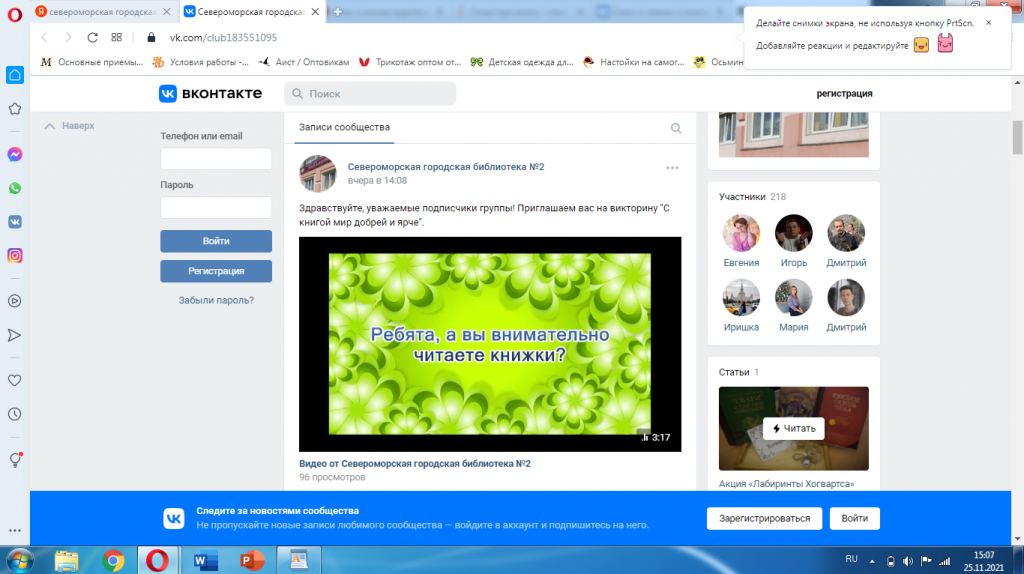This screenshot has height=574, width=1024.
Task: Focus the Телефон или email field
Action: tap(216, 159)
